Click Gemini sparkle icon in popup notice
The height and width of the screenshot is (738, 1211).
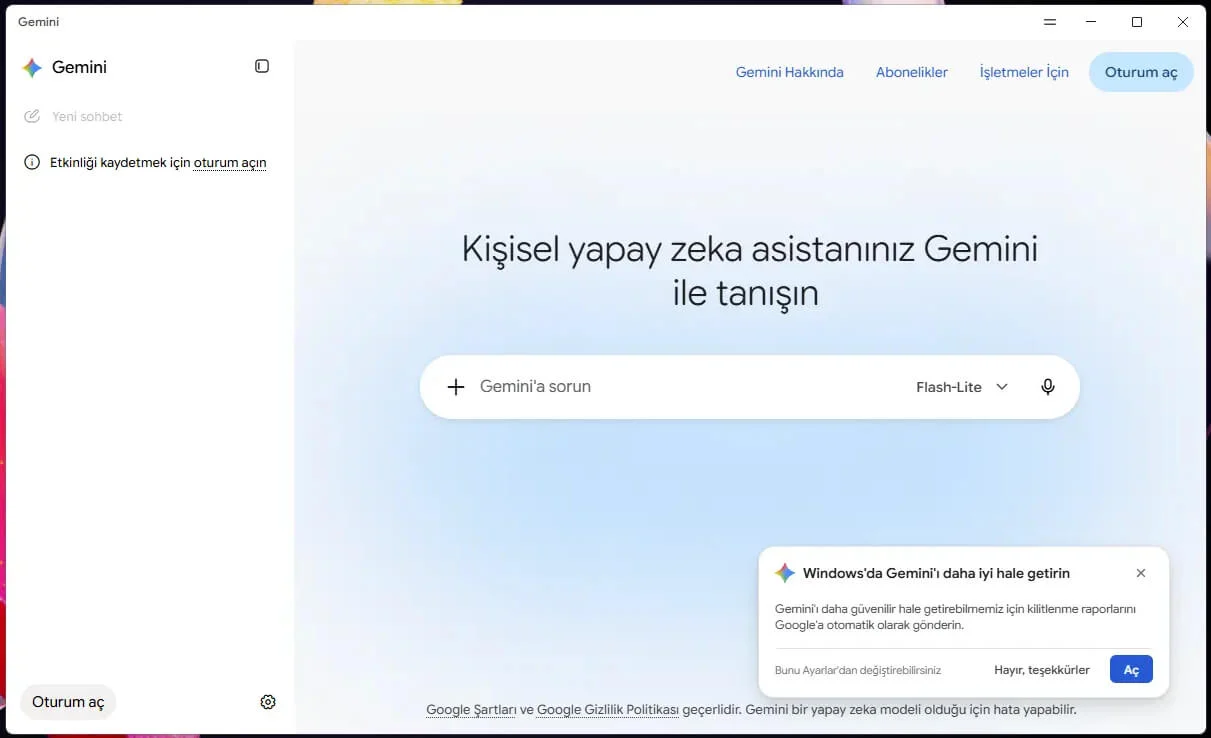785,573
